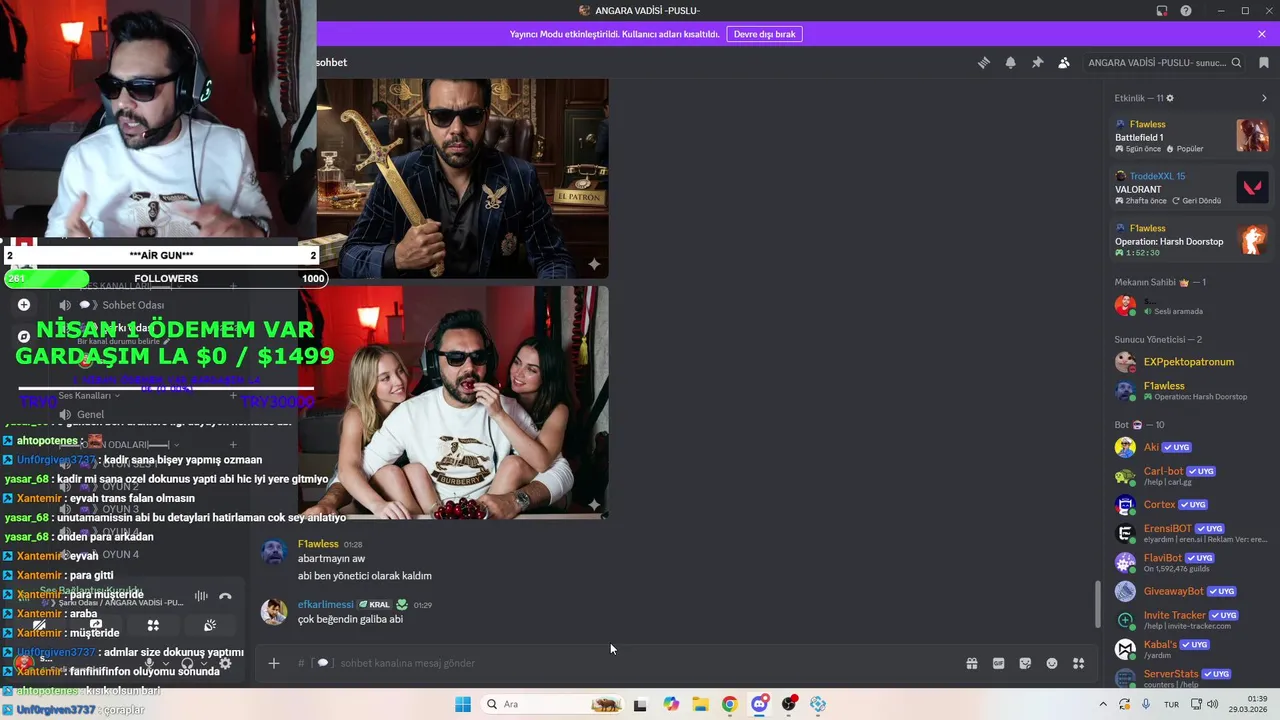Screen dimensions: 1280x720
Task: Open user settings gear in user panel
Action: pos(225,663)
